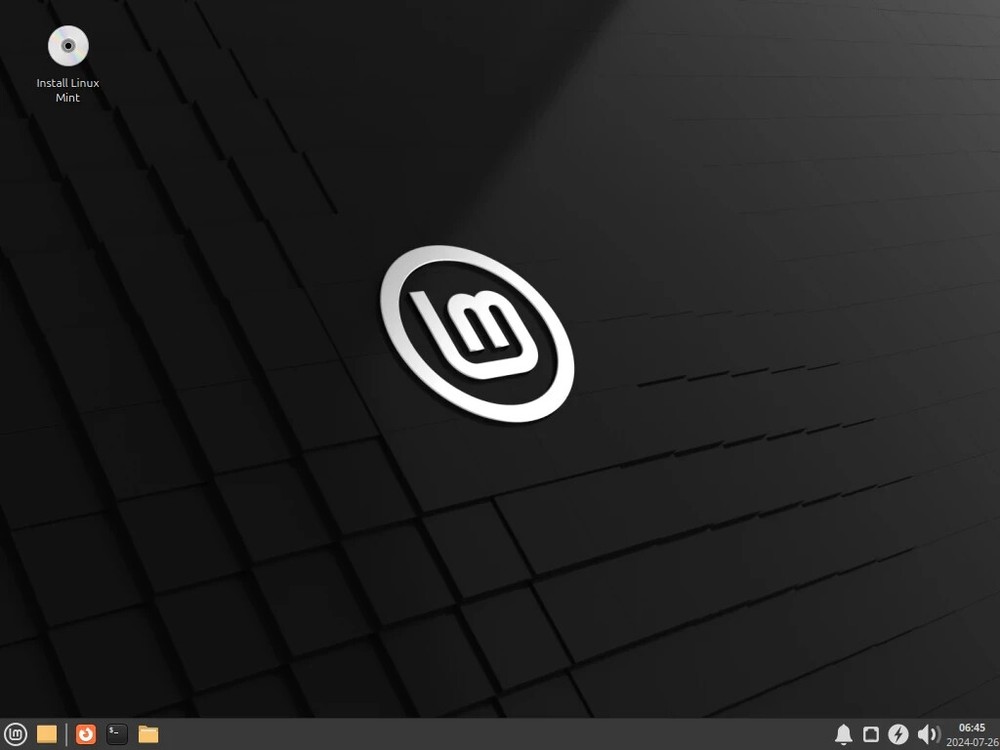Open the power manager tray applet
Viewport: 1000px width, 750px height.
pos(897,733)
